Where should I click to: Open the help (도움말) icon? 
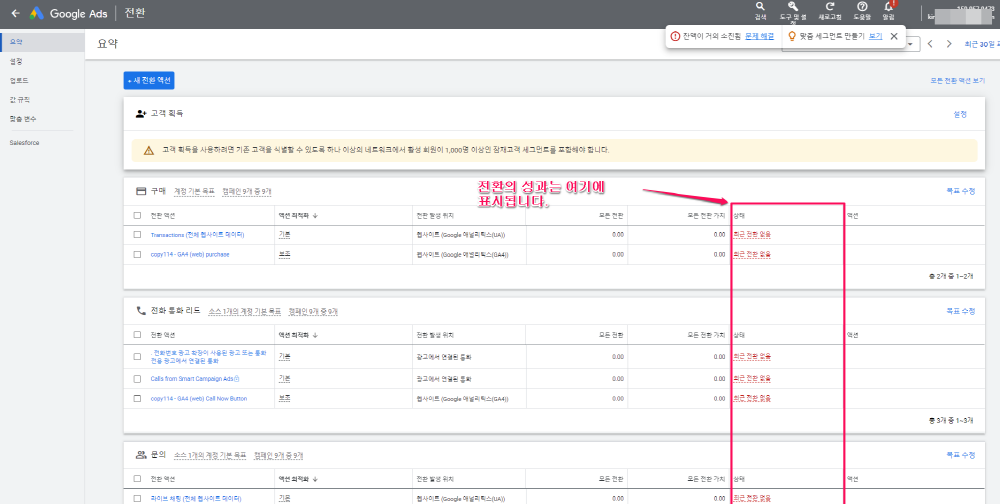tap(862, 10)
